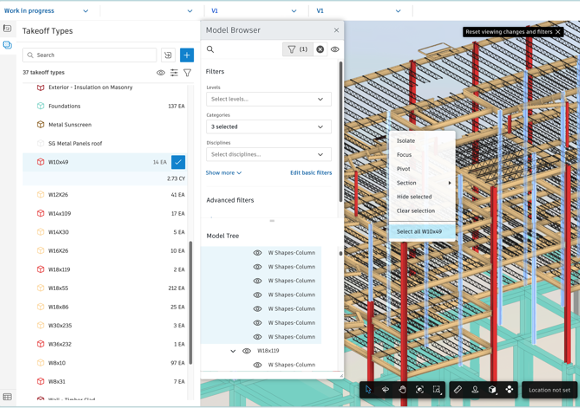Click the Advanced filters heading

pos(230,200)
